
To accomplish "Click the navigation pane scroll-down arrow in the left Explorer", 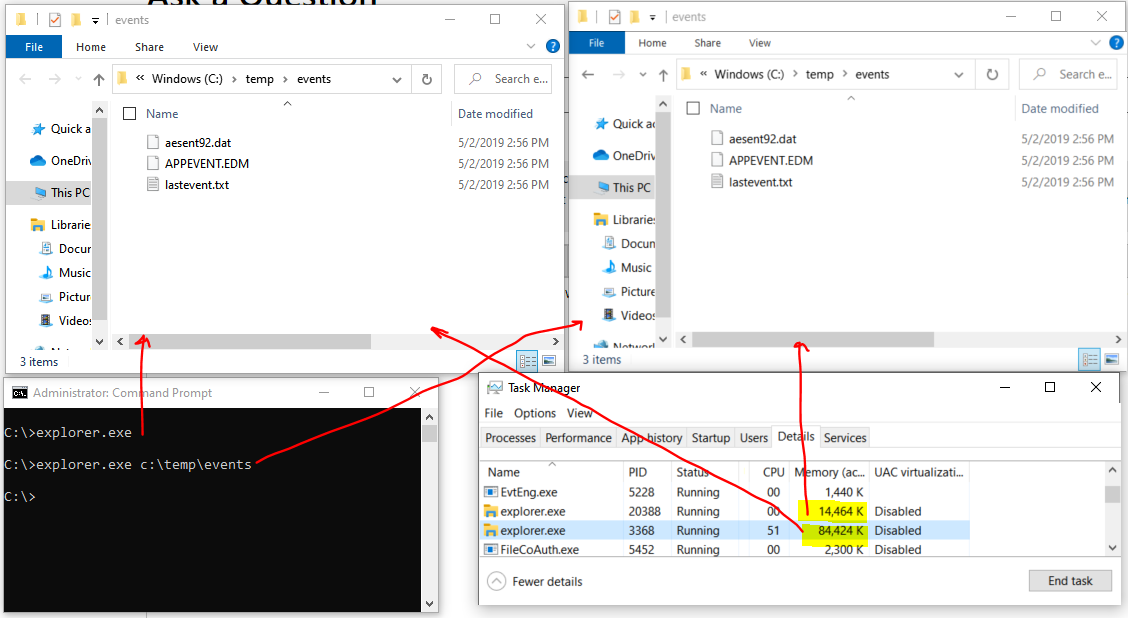I will 99,342.
